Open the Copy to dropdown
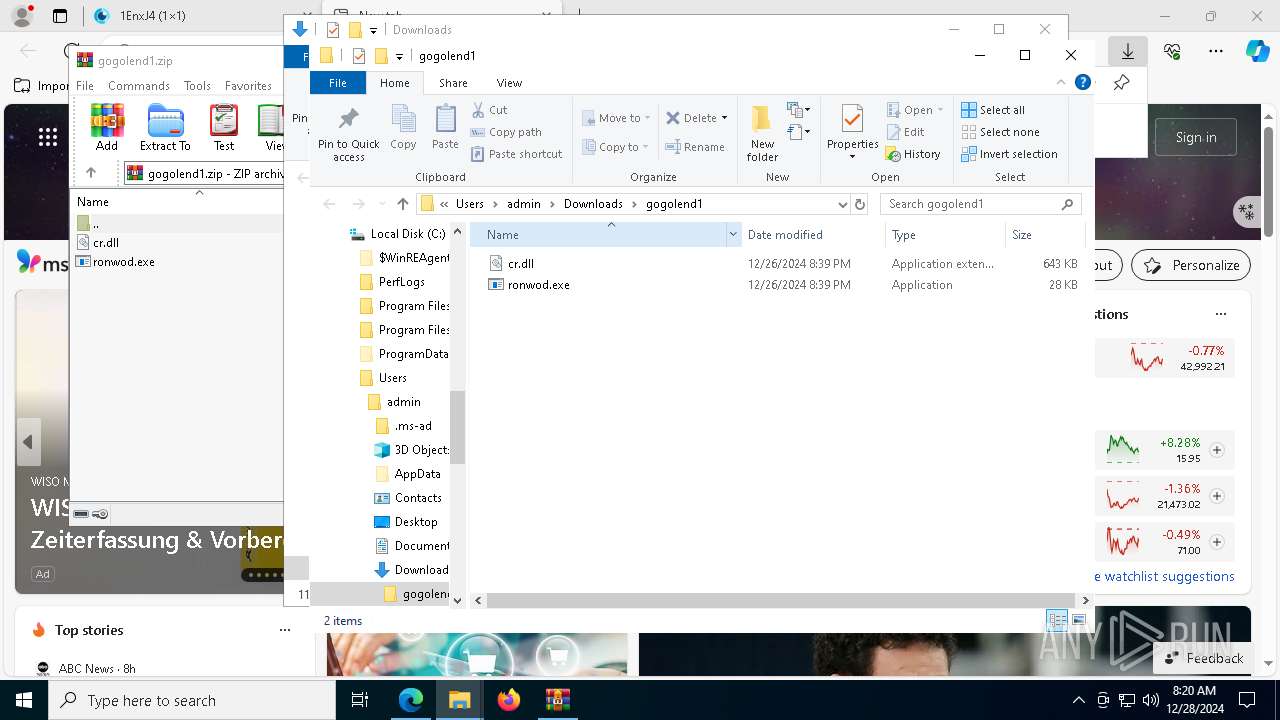 (615, 147)
